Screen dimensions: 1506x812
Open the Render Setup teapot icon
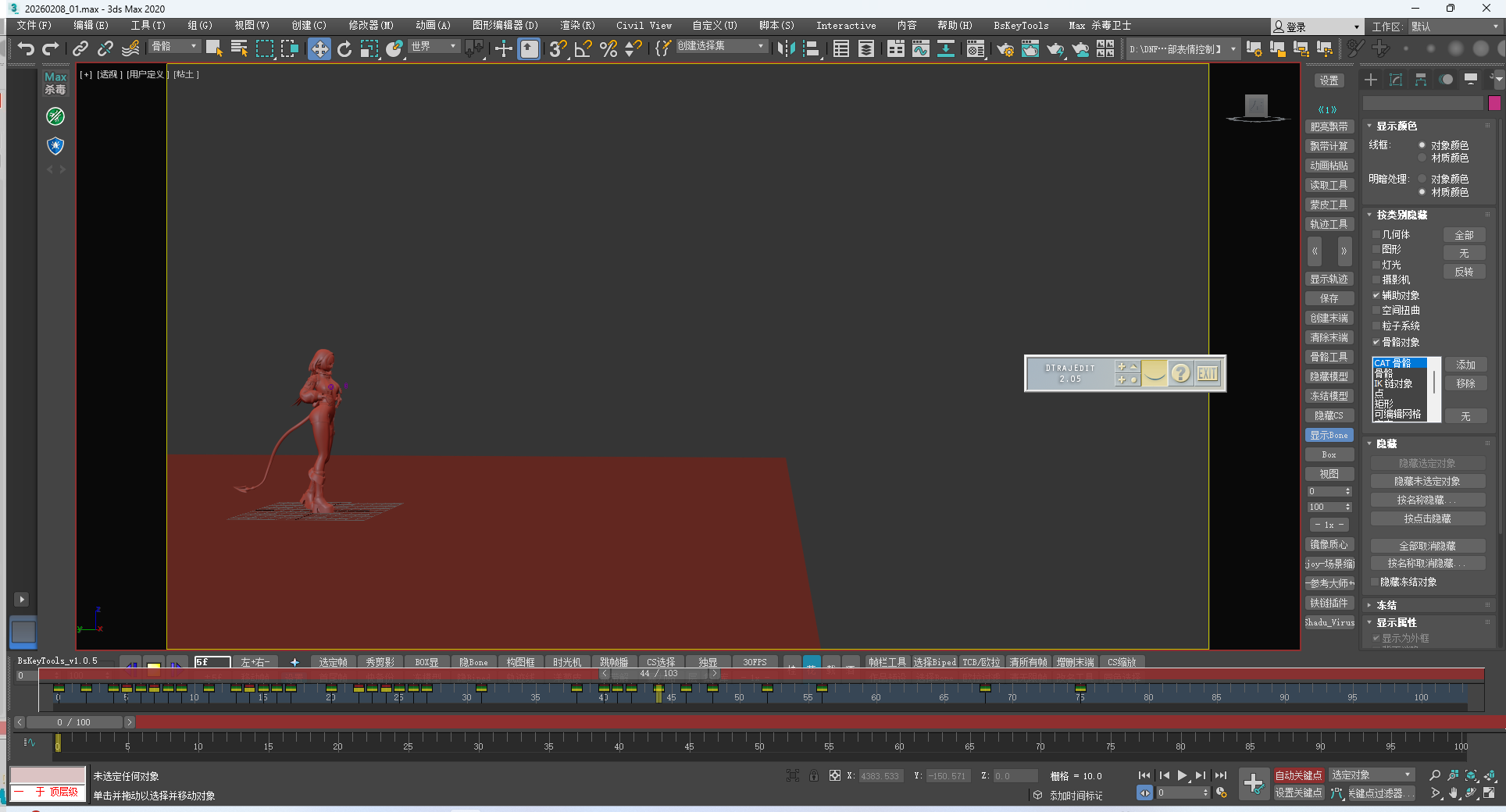point(1005,48)
